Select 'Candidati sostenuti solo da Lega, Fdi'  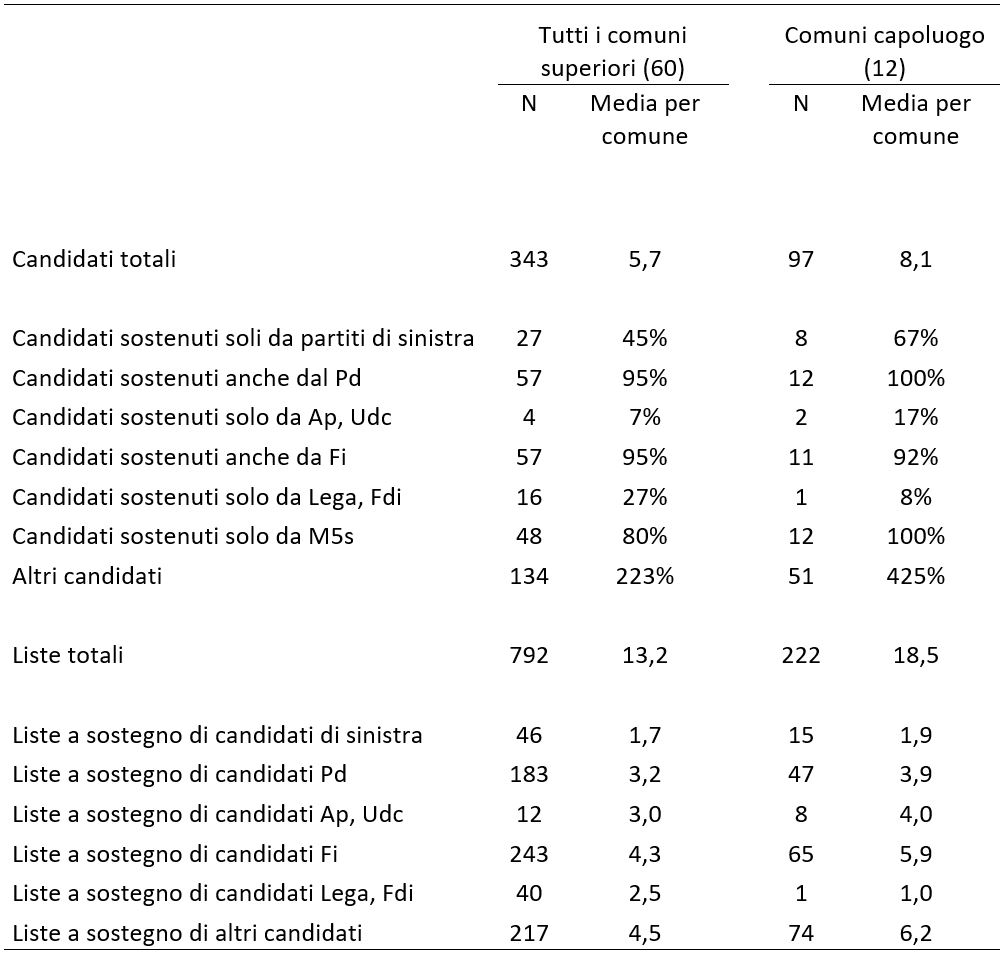[x=206, y=497]
